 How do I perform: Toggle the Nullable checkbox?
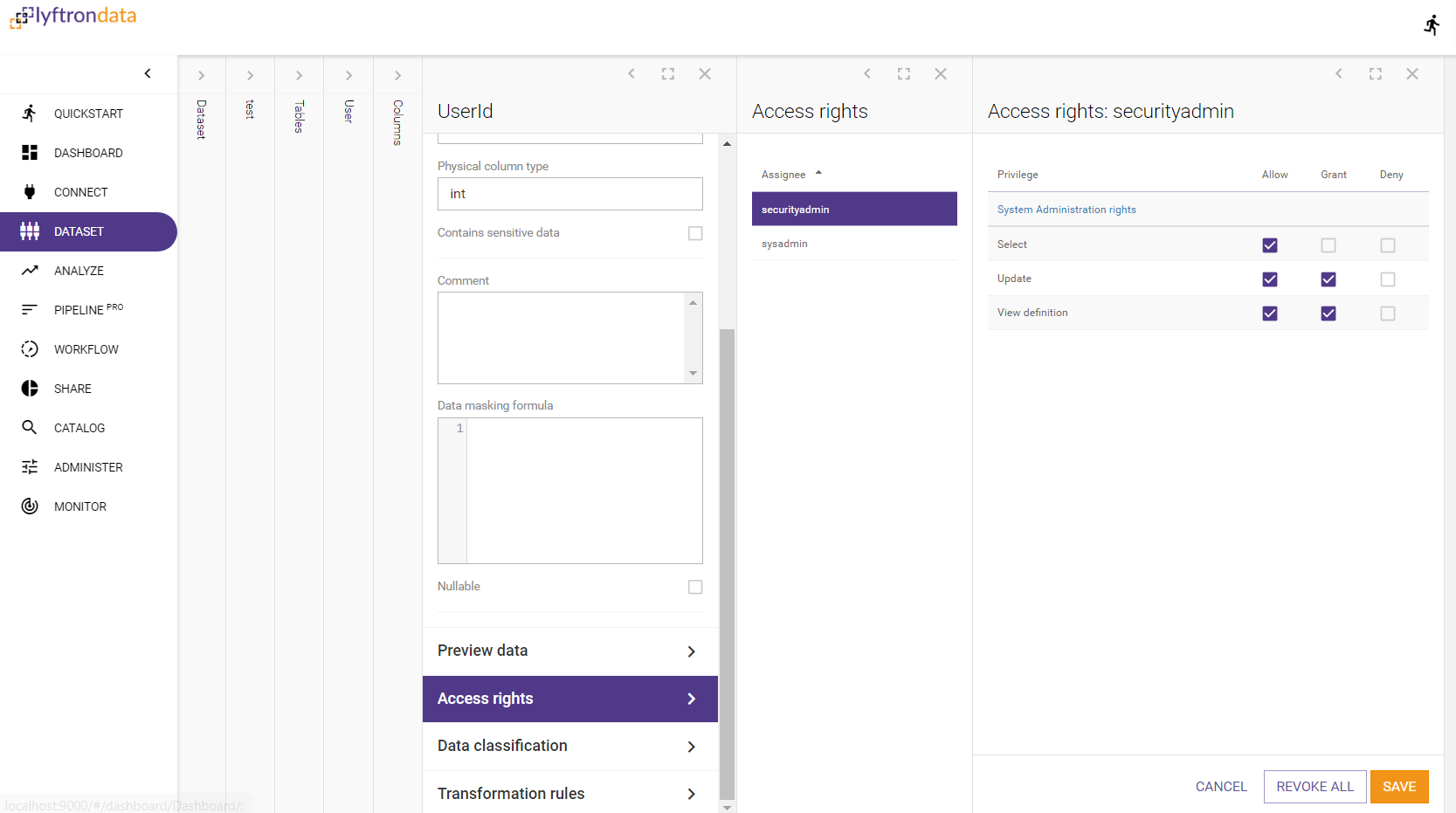695,587
